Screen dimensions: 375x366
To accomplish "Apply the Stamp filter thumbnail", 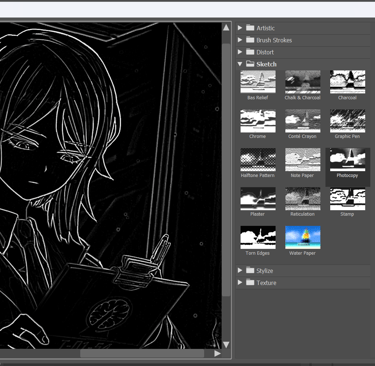I will [347, 199].
